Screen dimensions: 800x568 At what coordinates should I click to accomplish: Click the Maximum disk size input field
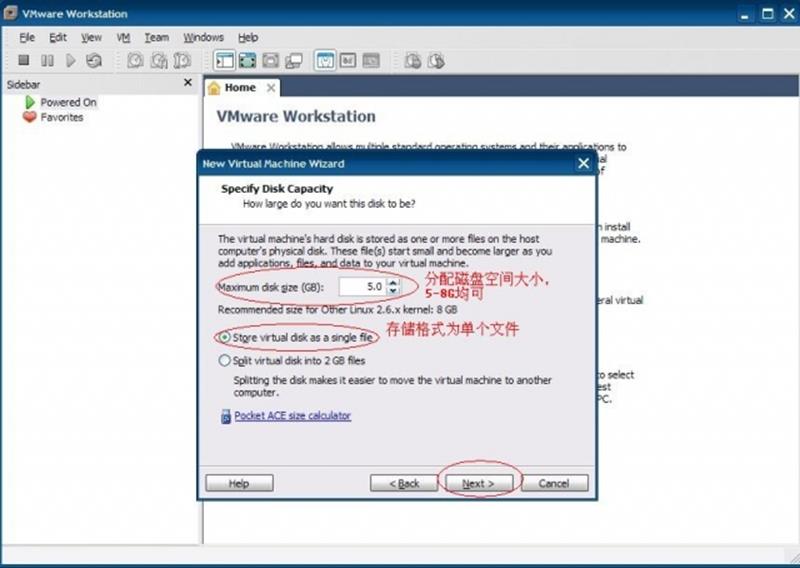click(363, 286)
